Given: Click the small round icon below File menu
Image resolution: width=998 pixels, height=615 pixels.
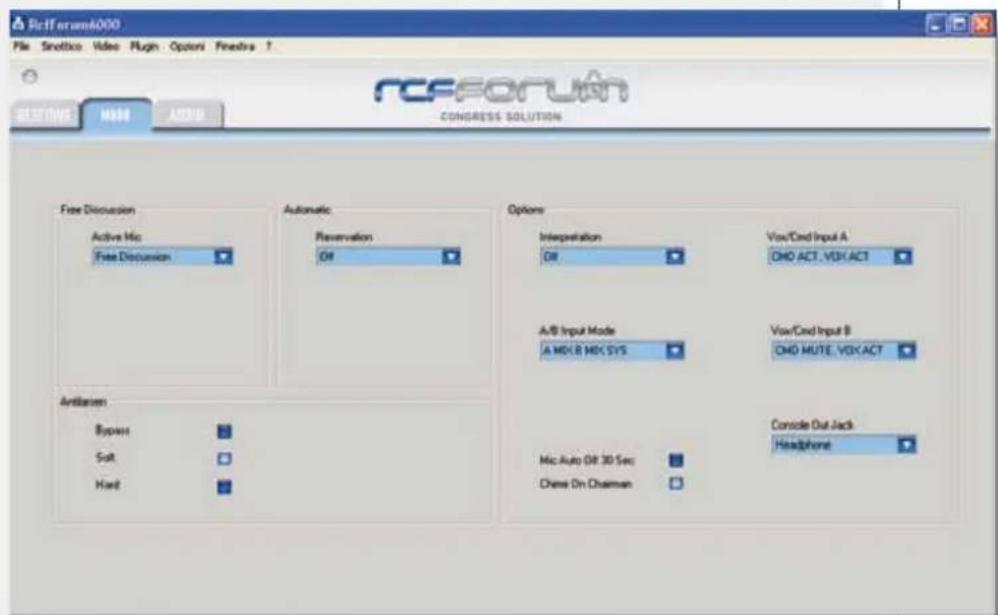Looking at the screenshot, I should 29,76.
